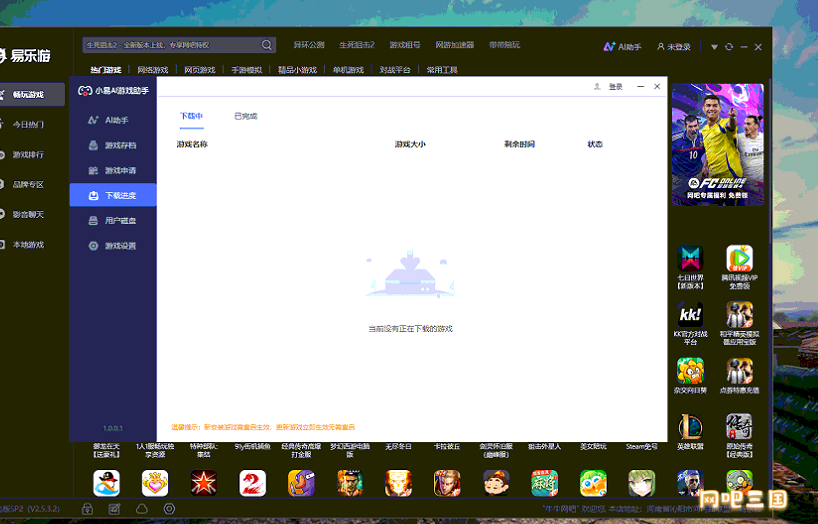Viewport: 818px width, 524px height.
Task: Click the edit note icon in the bottom bar
Action: [114, 508]
